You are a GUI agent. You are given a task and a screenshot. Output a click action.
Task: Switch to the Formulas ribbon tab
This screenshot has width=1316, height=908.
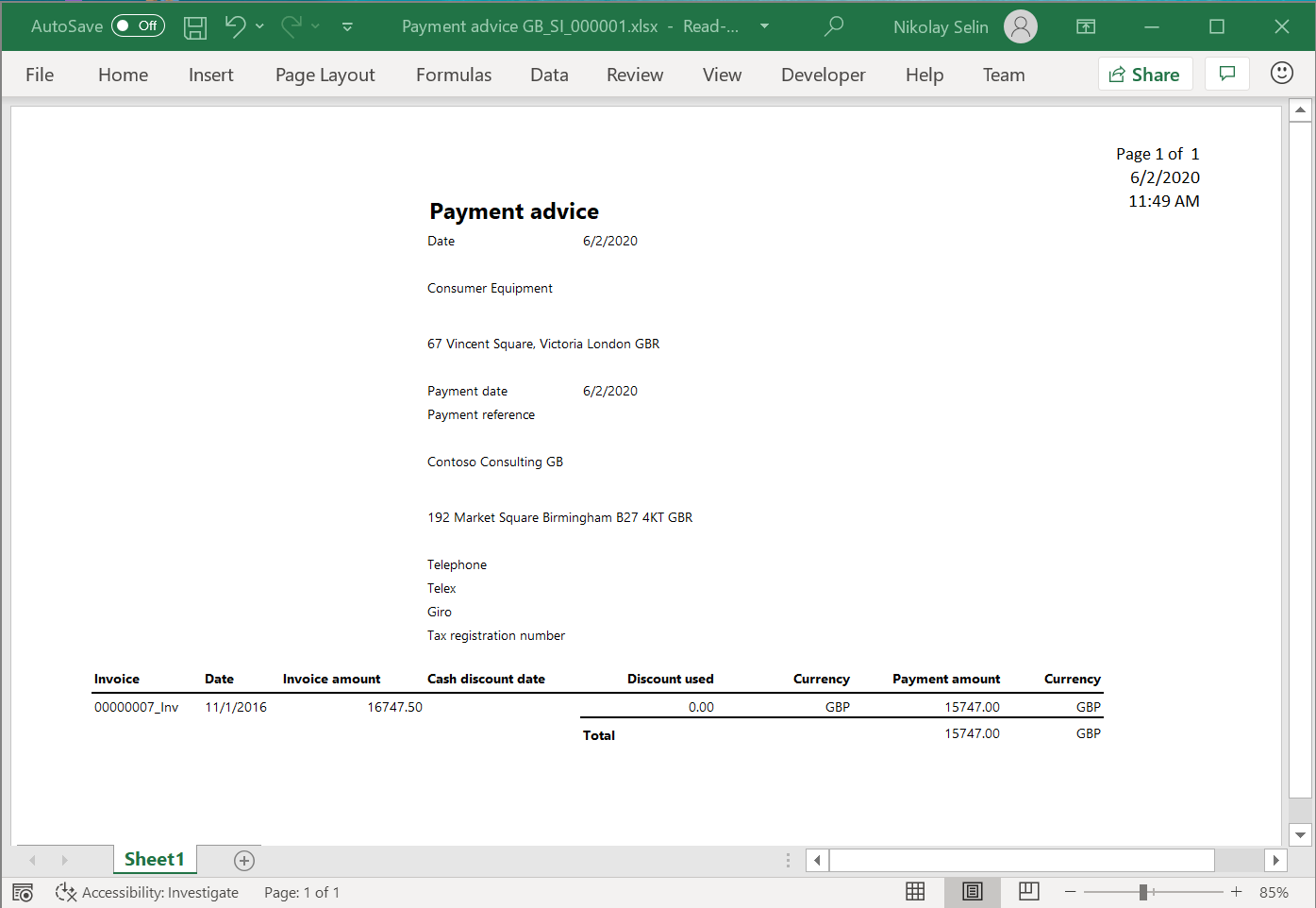click(453, 75)
